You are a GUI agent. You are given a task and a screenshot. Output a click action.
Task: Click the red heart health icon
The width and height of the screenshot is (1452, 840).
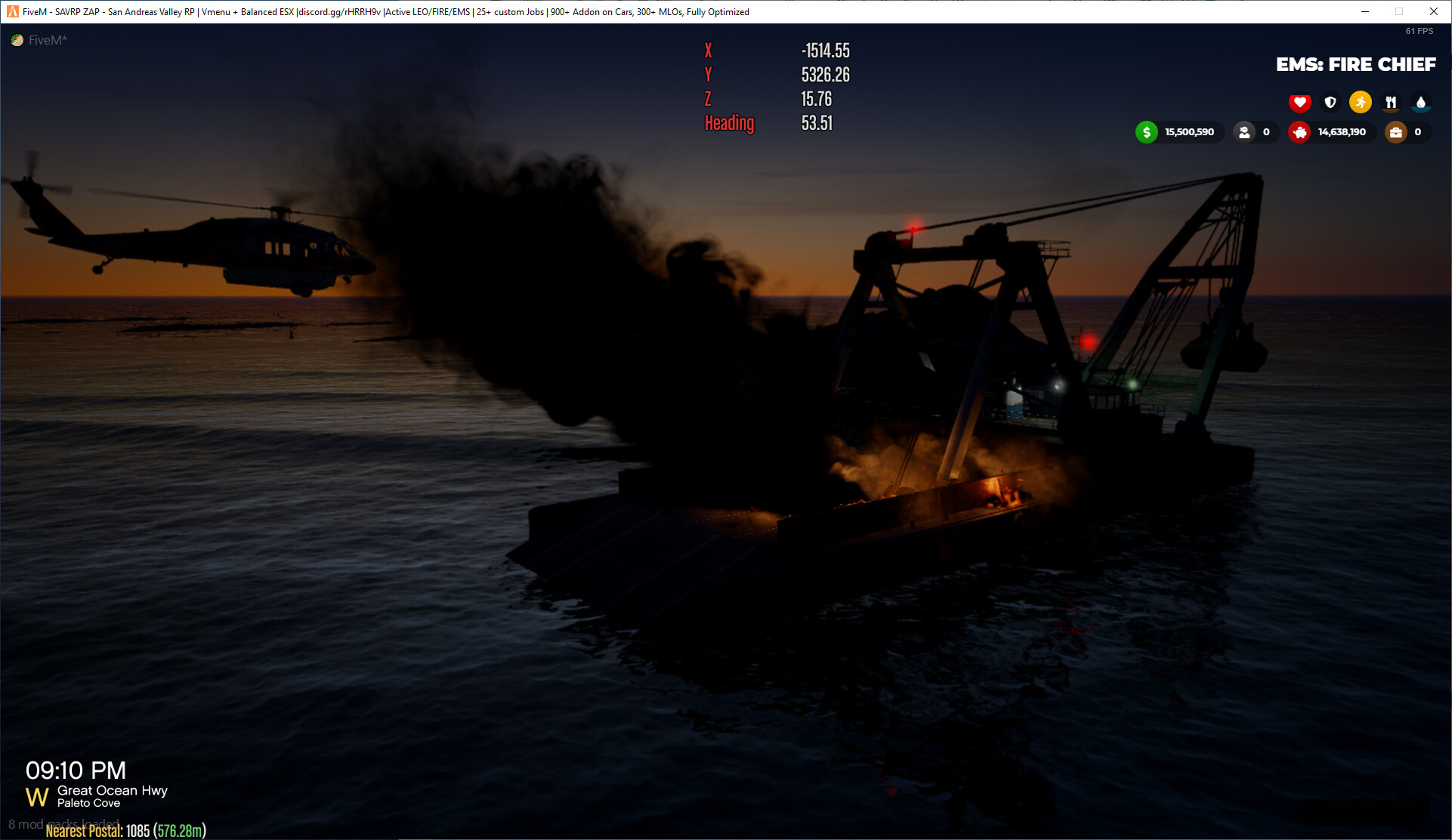pyautogui.click(x=1299, y=102)
